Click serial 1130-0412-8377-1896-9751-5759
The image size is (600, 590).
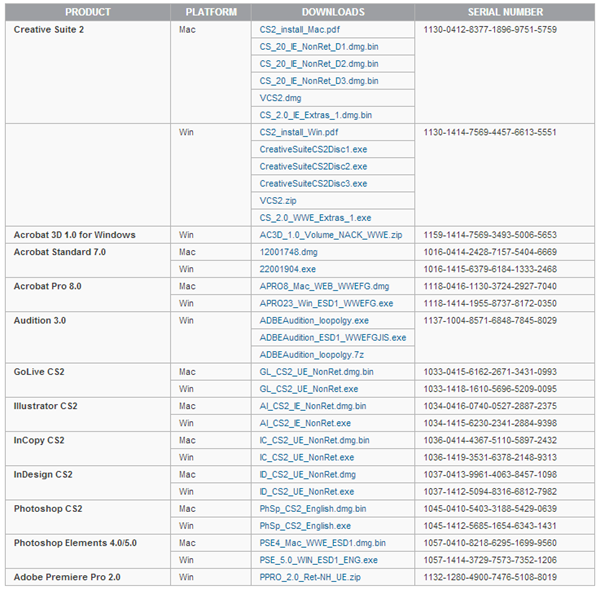coord(490,29)
